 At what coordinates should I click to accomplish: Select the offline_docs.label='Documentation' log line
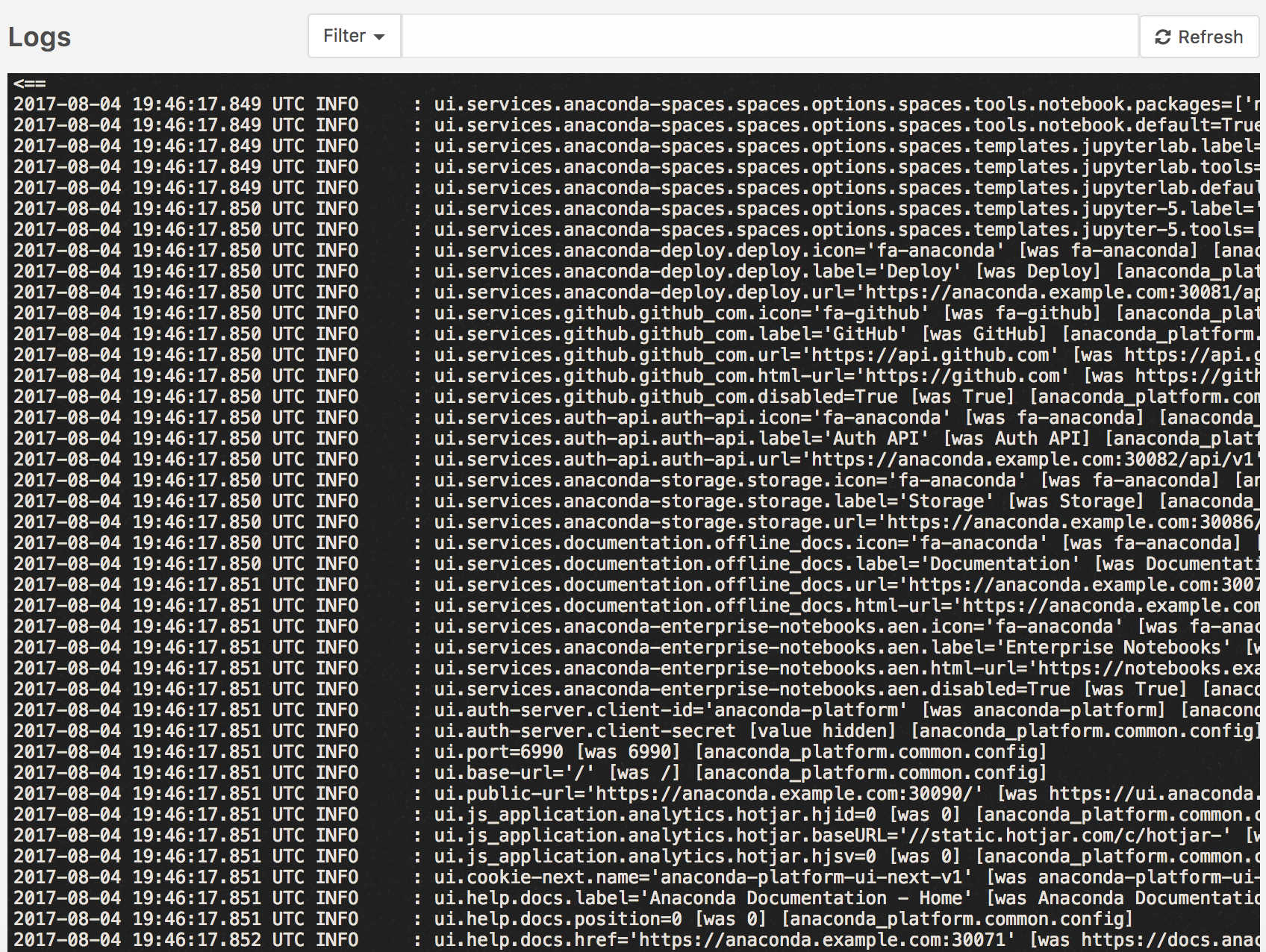click(x=637, y=564)
